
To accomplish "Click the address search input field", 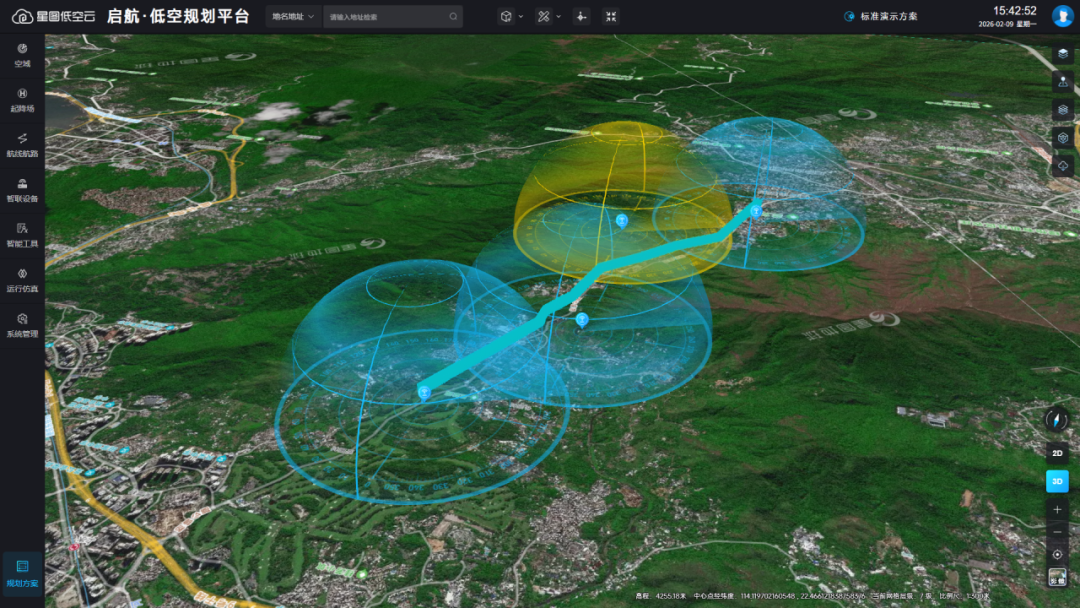I will point(385,16).
